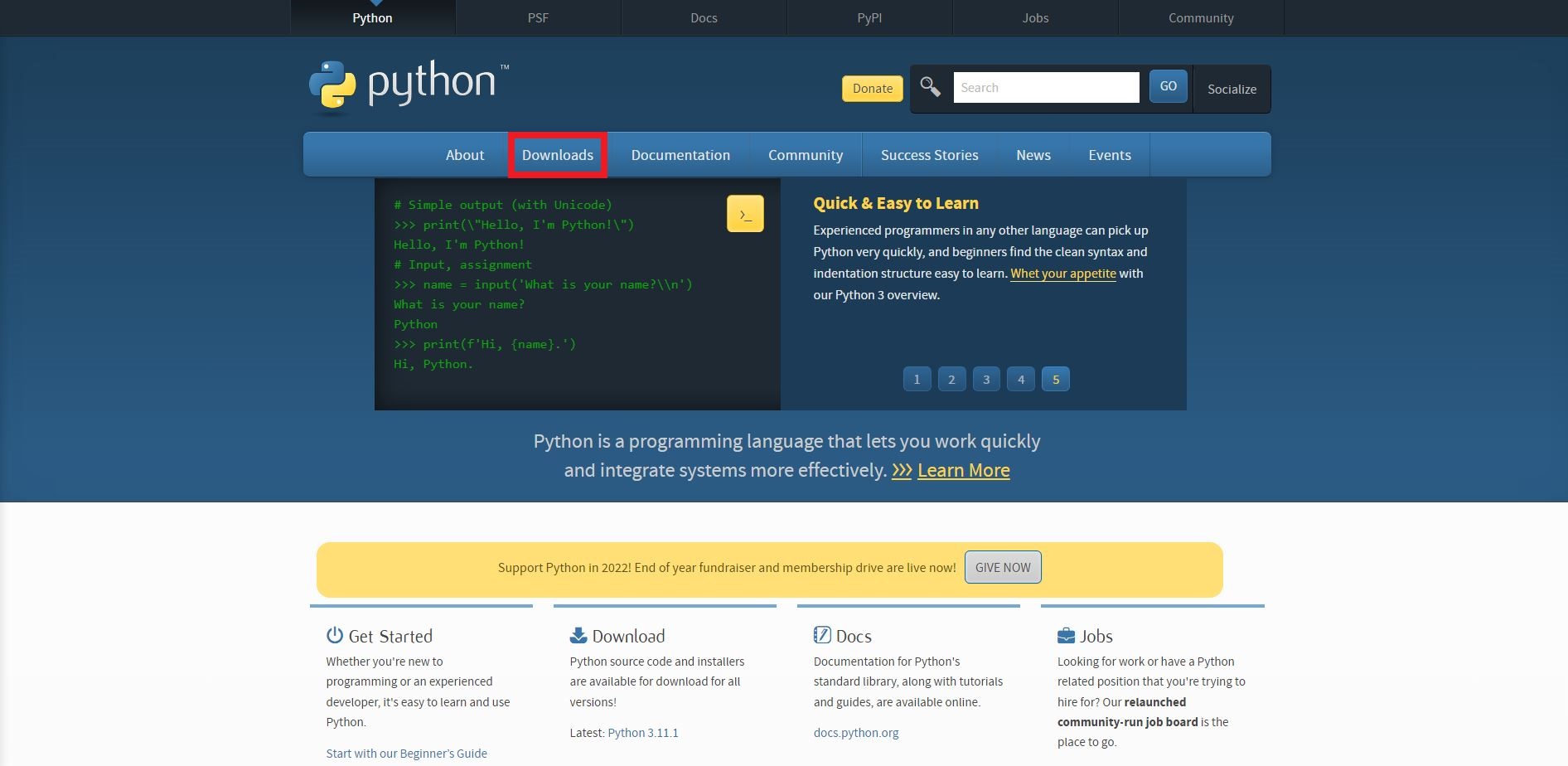This screenshot has height=766, width=1568.
Task: Click the Get Started power icon
Action: point(335,635)
